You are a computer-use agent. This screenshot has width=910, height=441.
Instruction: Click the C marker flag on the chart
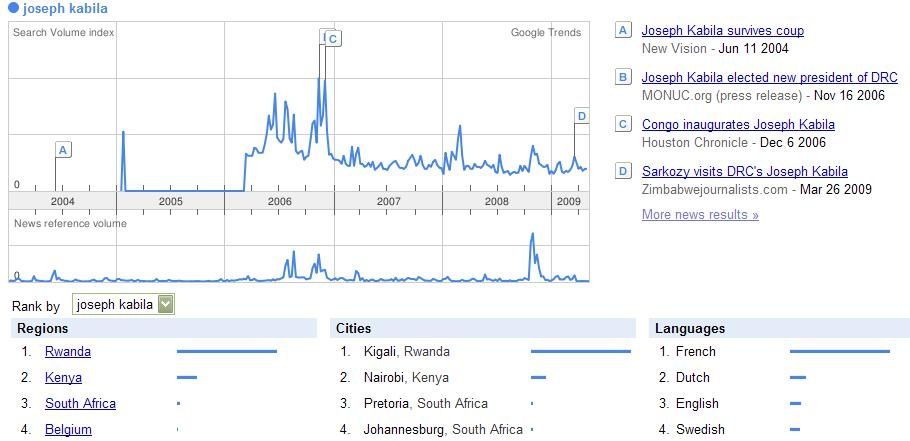pos(333,39)
